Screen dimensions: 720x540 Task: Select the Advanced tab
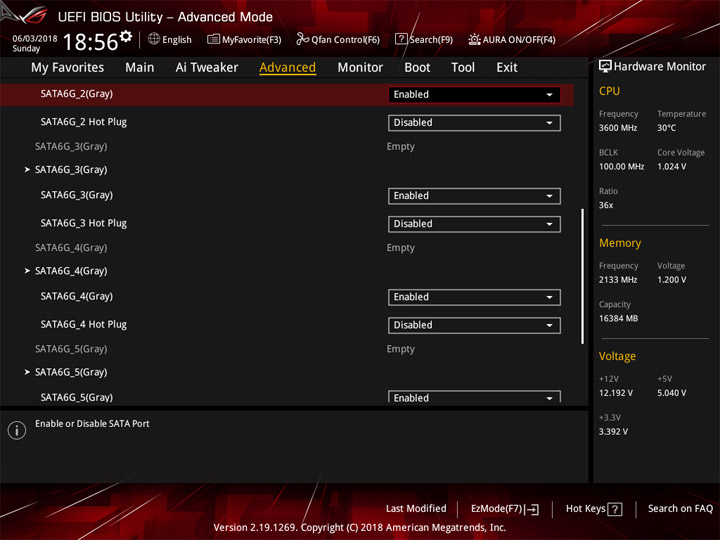[287, 68]
